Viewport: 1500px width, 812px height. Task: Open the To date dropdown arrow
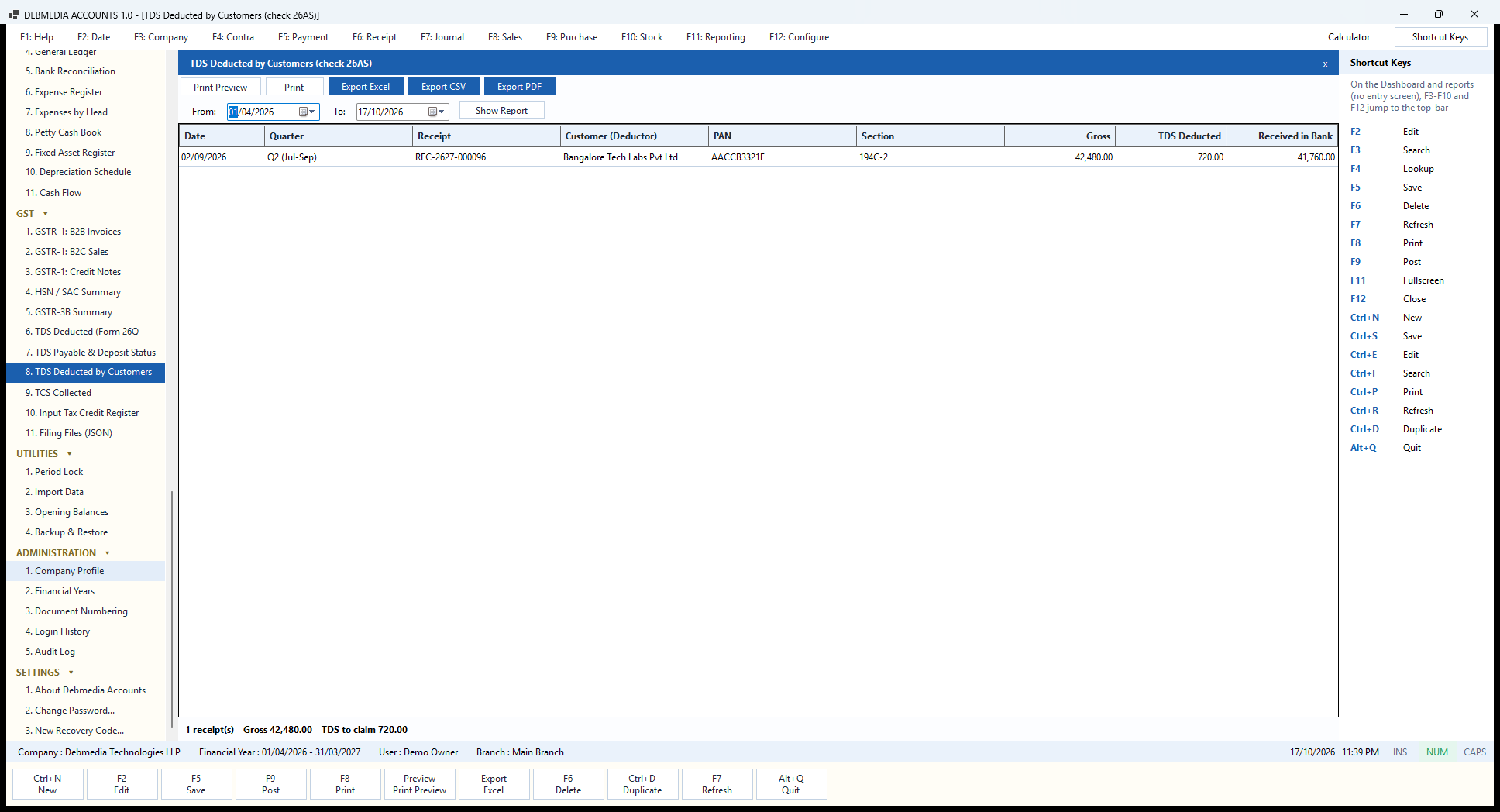tap(442, 112)
